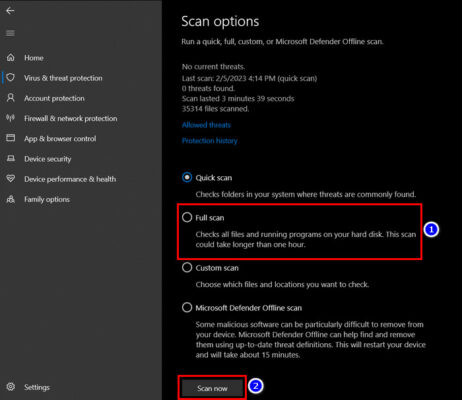The width and height of the screenshot is (462, 400).
Task: Choose the Custom scan radio option
Action: pyautogui.click(x=187, y=267)
